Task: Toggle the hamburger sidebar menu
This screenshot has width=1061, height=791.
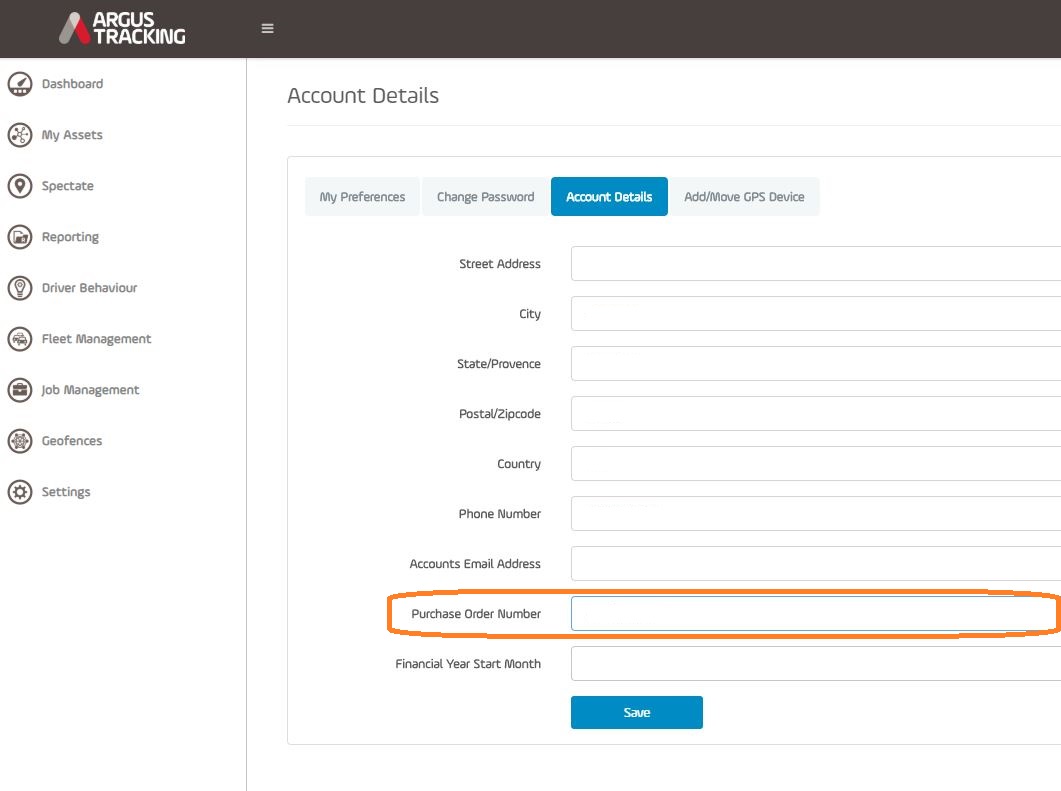Action: [267, 28]
